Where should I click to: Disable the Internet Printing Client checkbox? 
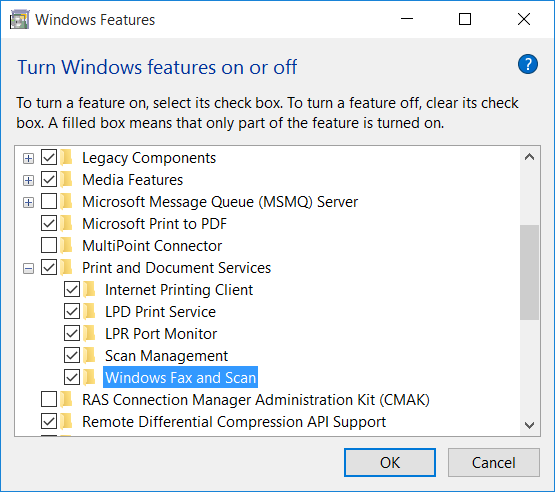(72, 290)
